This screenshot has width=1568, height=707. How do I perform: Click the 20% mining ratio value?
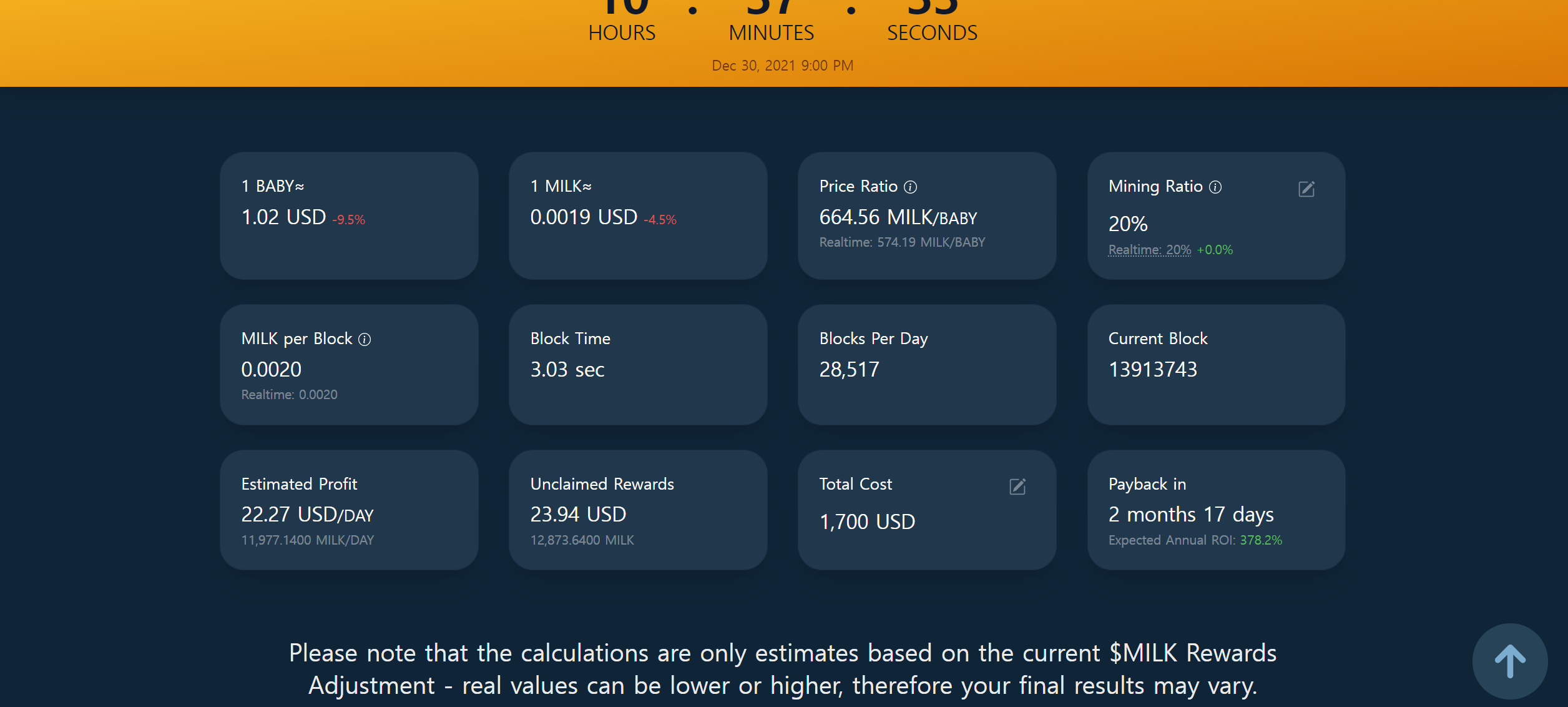point(1127,224)
